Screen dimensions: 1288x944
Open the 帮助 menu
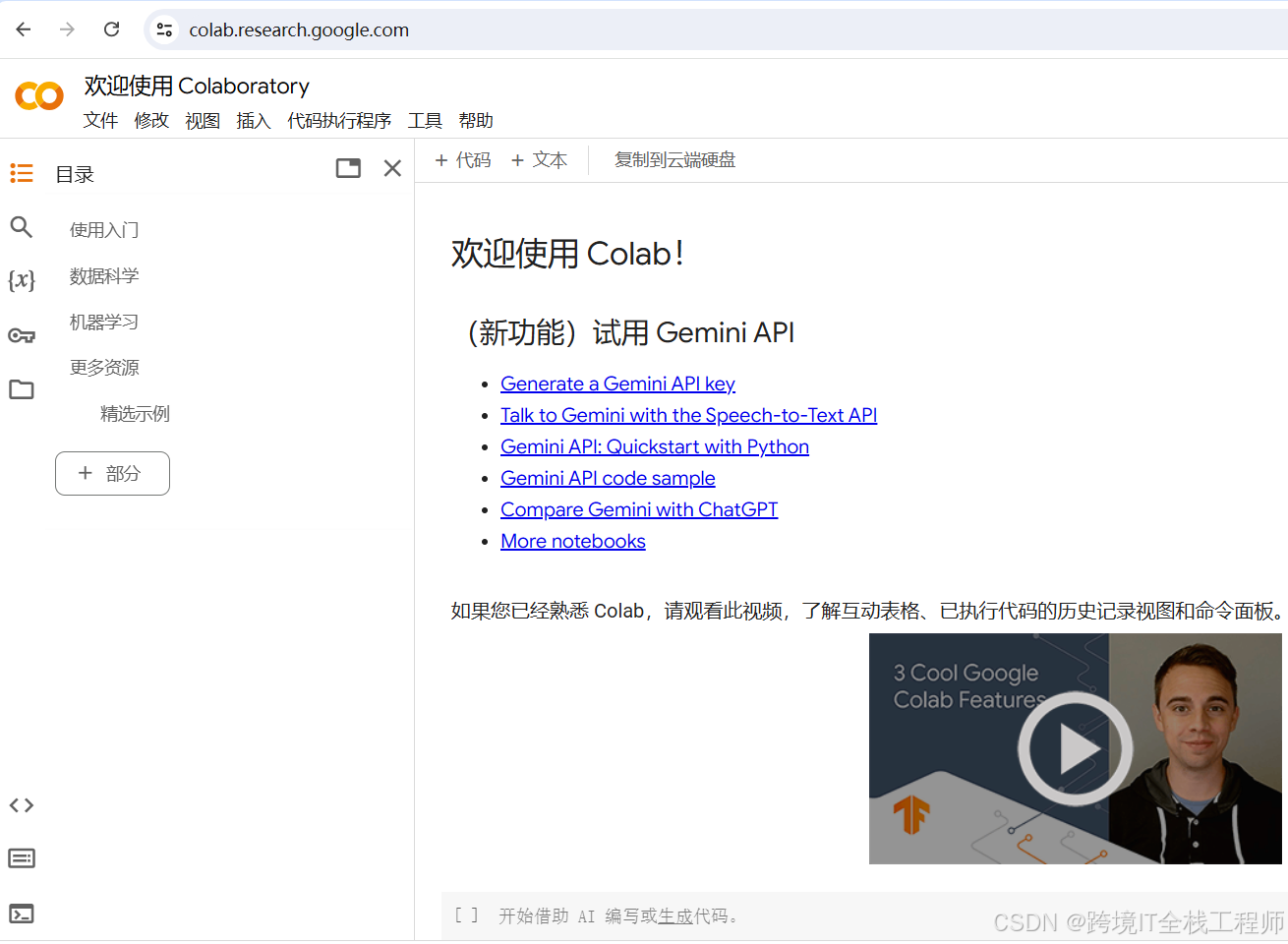tap(476, 120)
